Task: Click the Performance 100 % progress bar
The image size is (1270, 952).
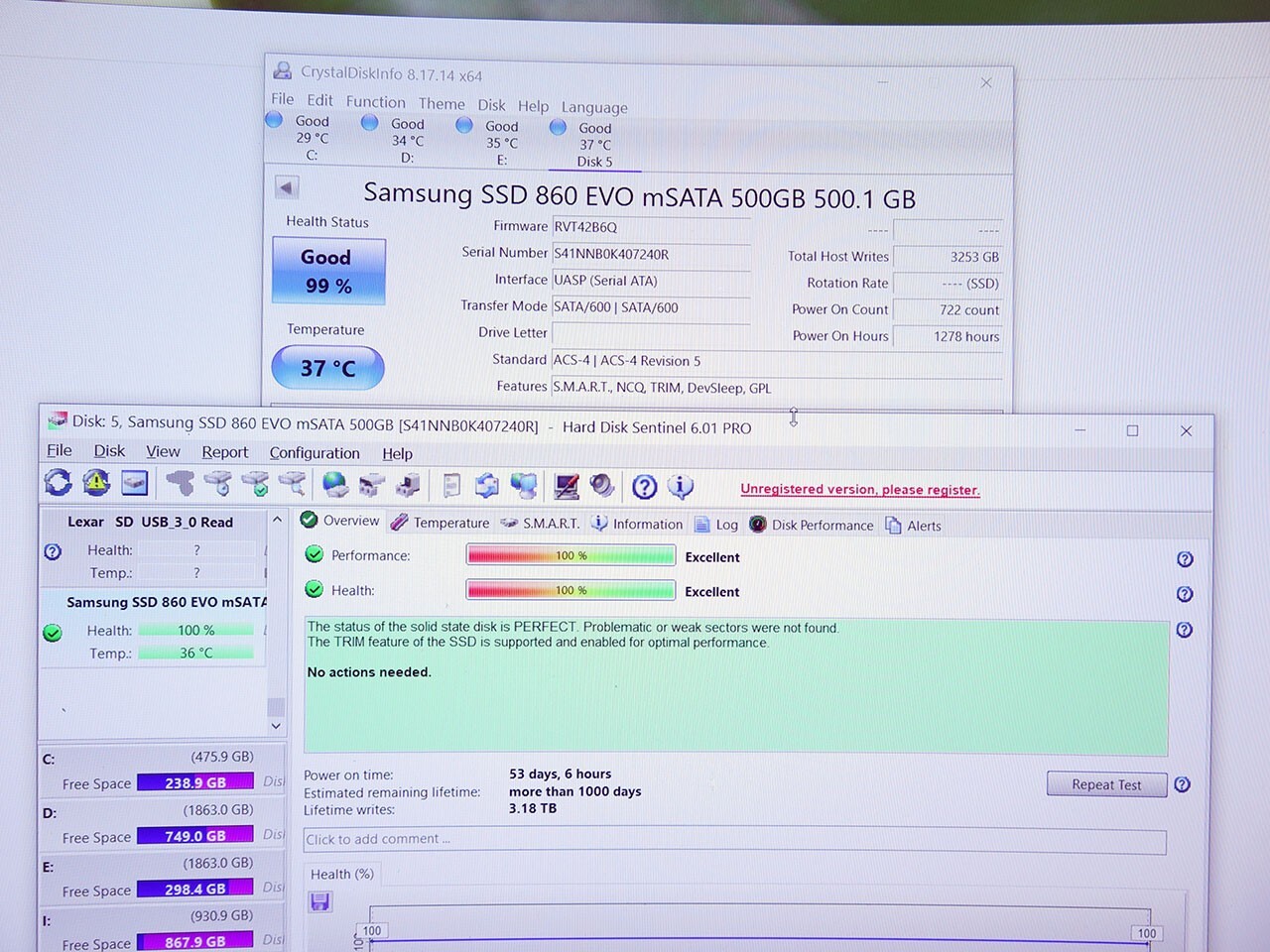Action: point(571,555)
